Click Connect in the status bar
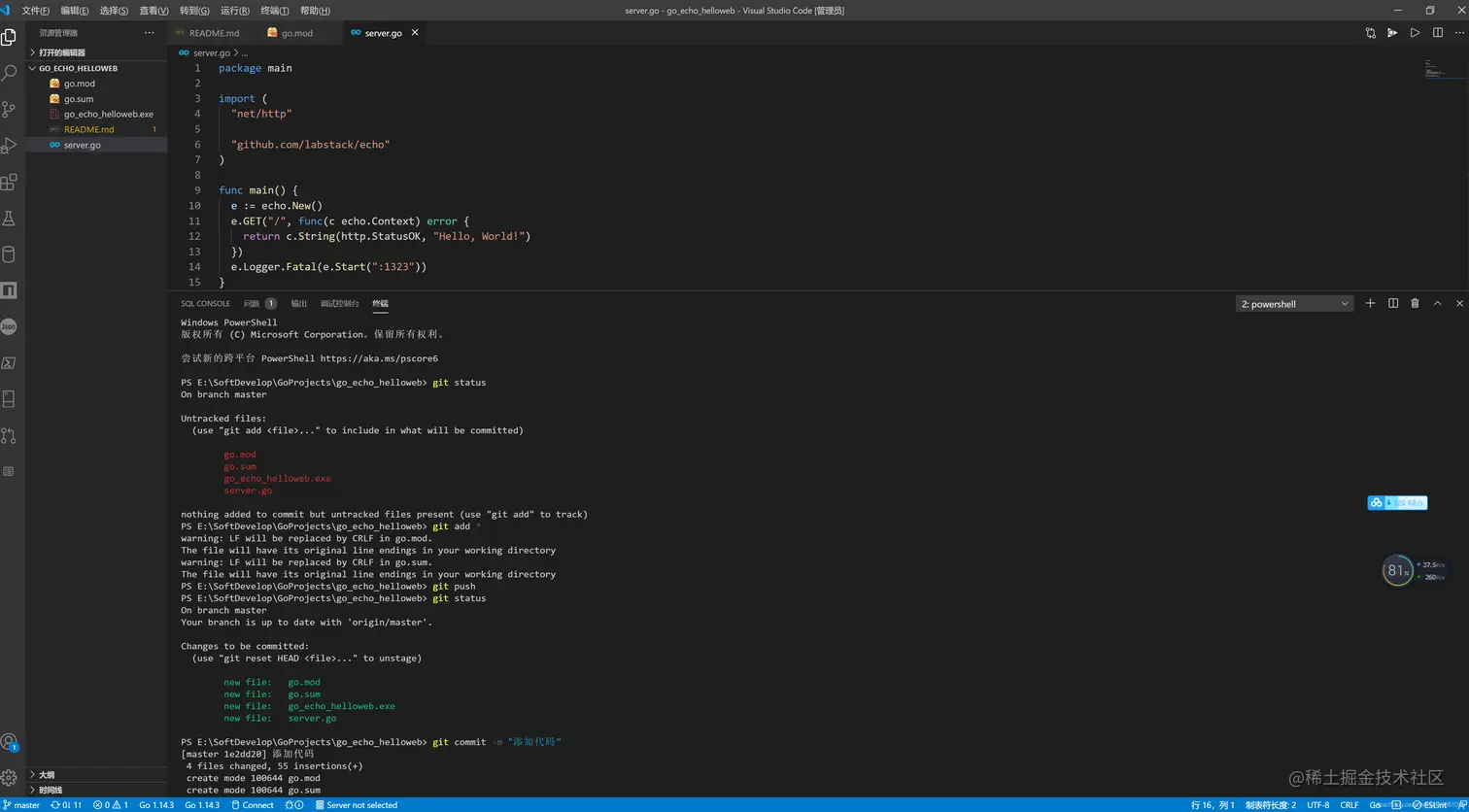This screenshot has height=812, width=1469. 257,805
